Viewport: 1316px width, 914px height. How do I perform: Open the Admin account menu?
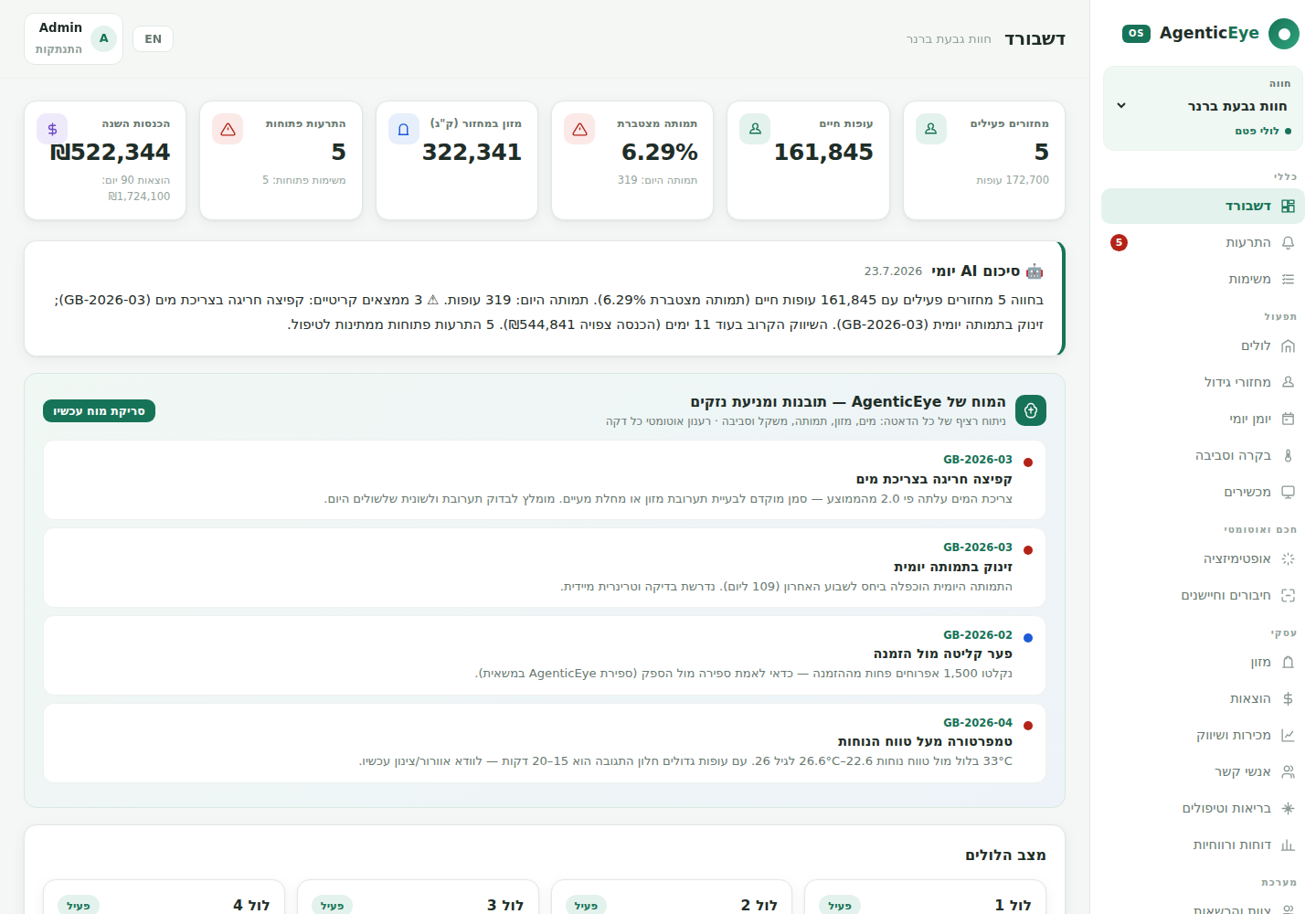(73, 38)
